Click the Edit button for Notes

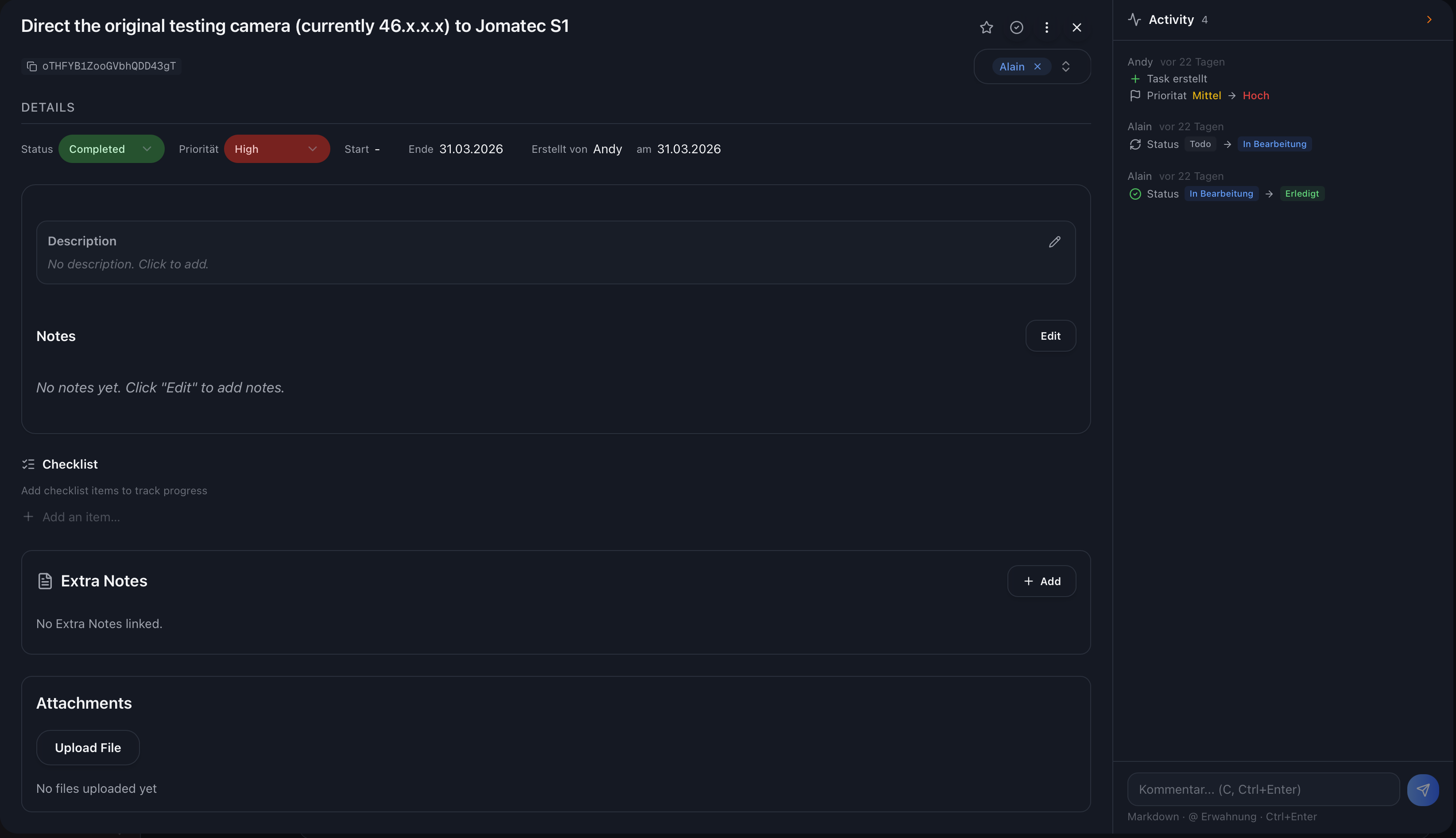click(x=1050, y=336)
